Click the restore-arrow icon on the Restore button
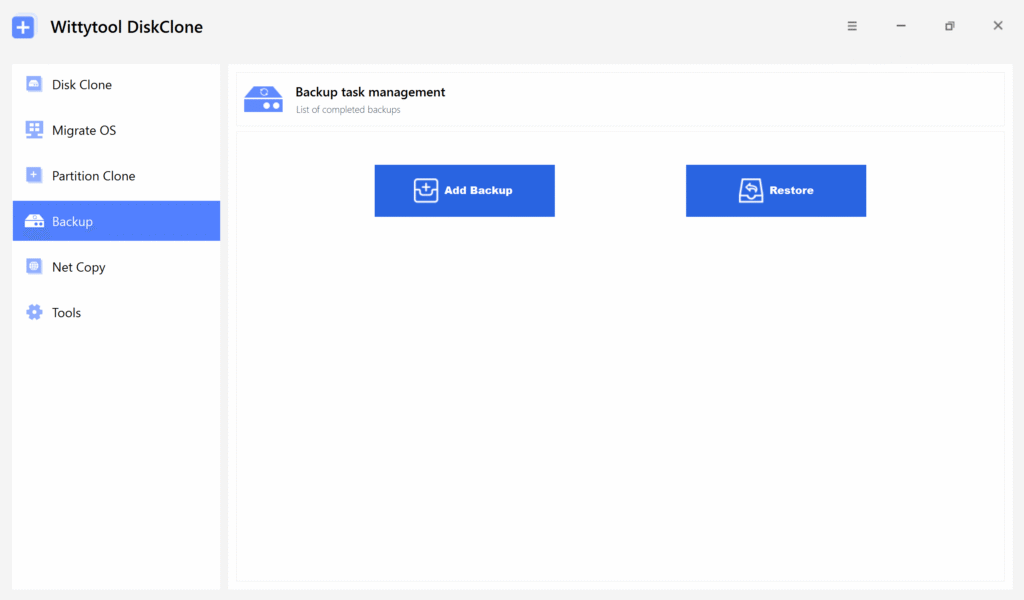 click(x=750, y=191)
